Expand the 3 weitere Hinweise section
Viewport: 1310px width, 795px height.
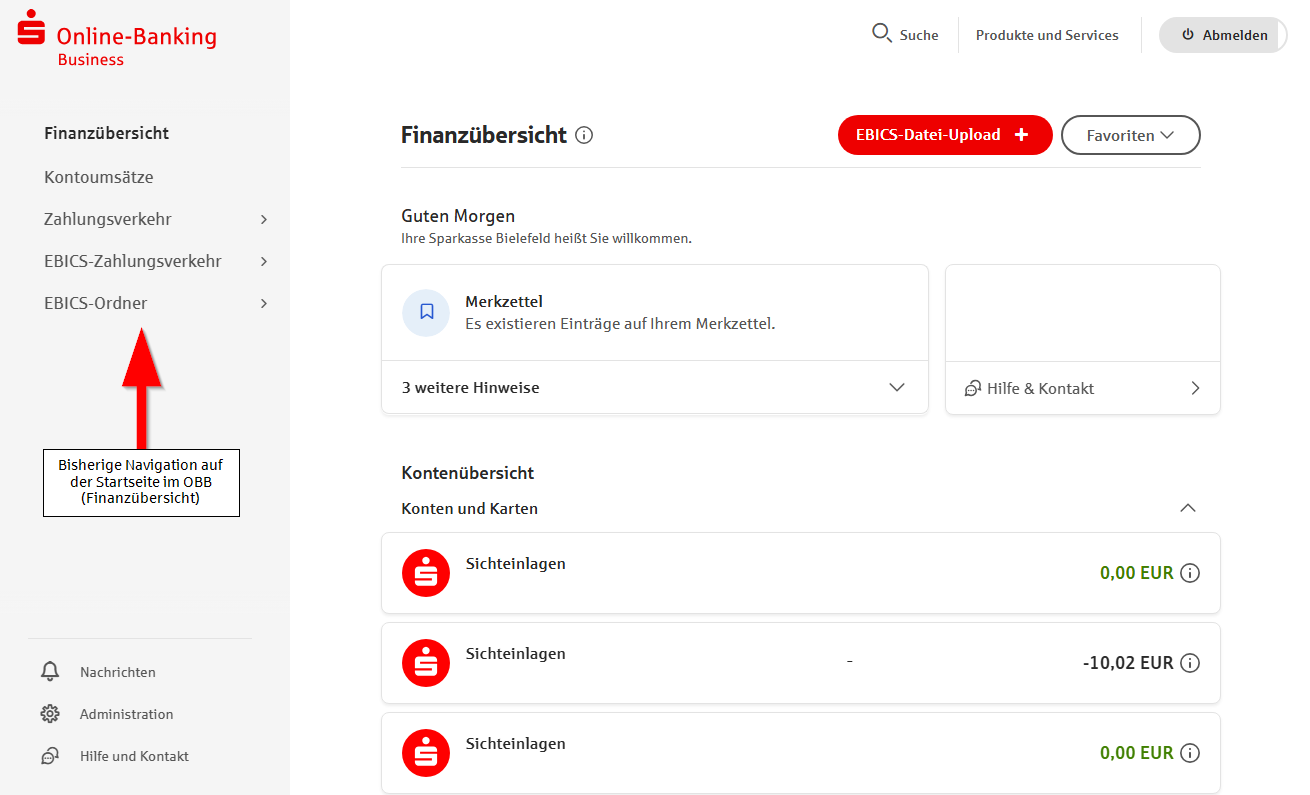896,388
